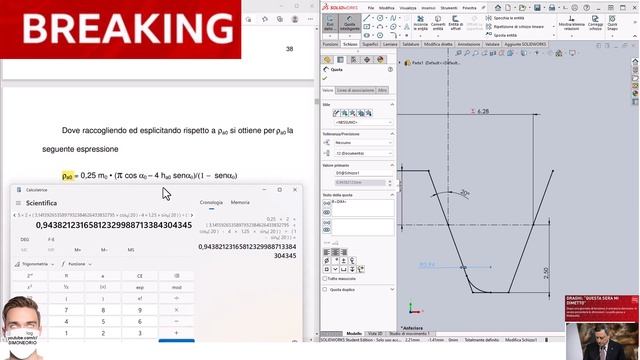Click the New document icon in SolidWorks
This screenshot has width=640, height=360.
coord(508,8)
